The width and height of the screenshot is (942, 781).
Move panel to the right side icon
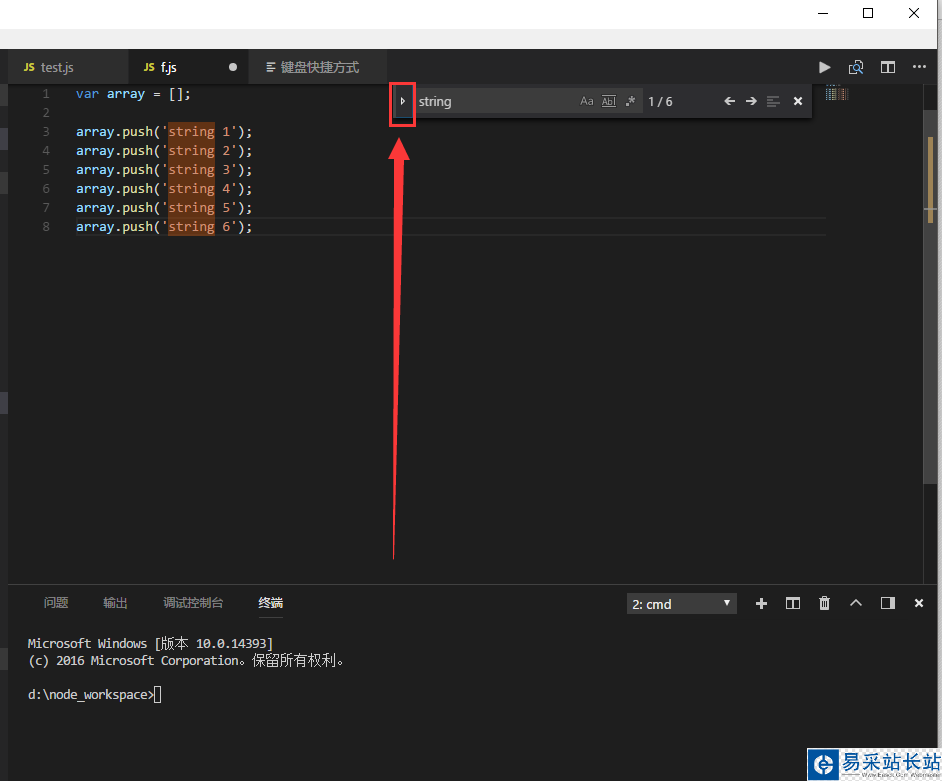[x=888, y=603]
